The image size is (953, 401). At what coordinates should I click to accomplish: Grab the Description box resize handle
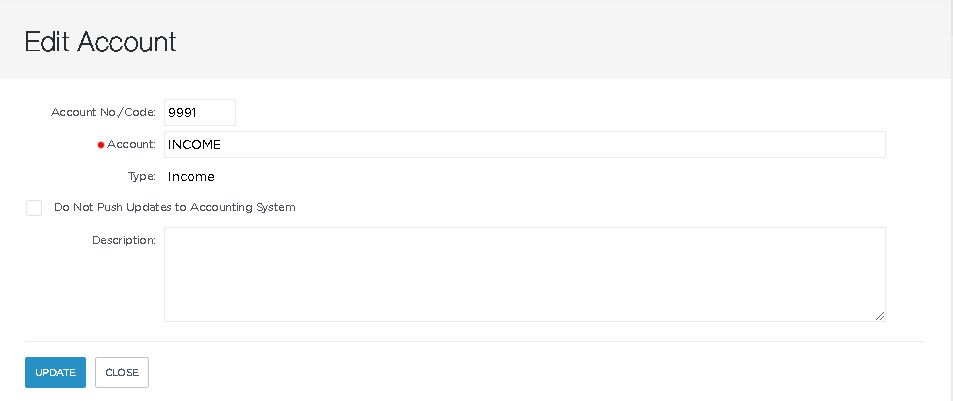click(x=879, y=316)
